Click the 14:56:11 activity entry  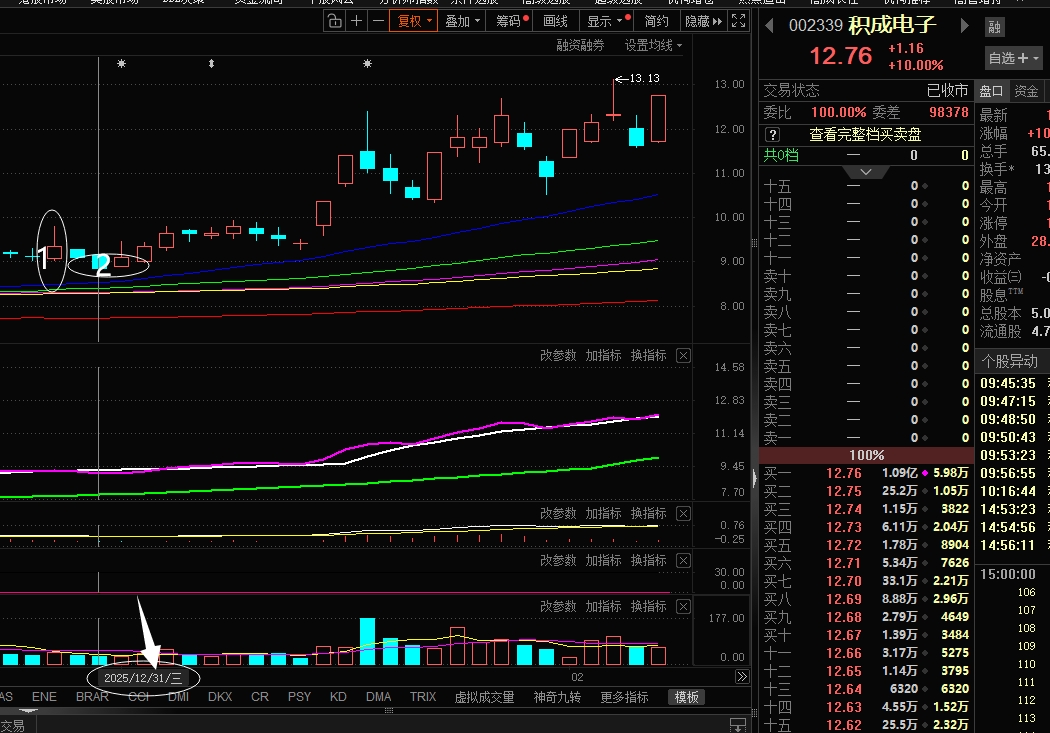coord(1008,546)
